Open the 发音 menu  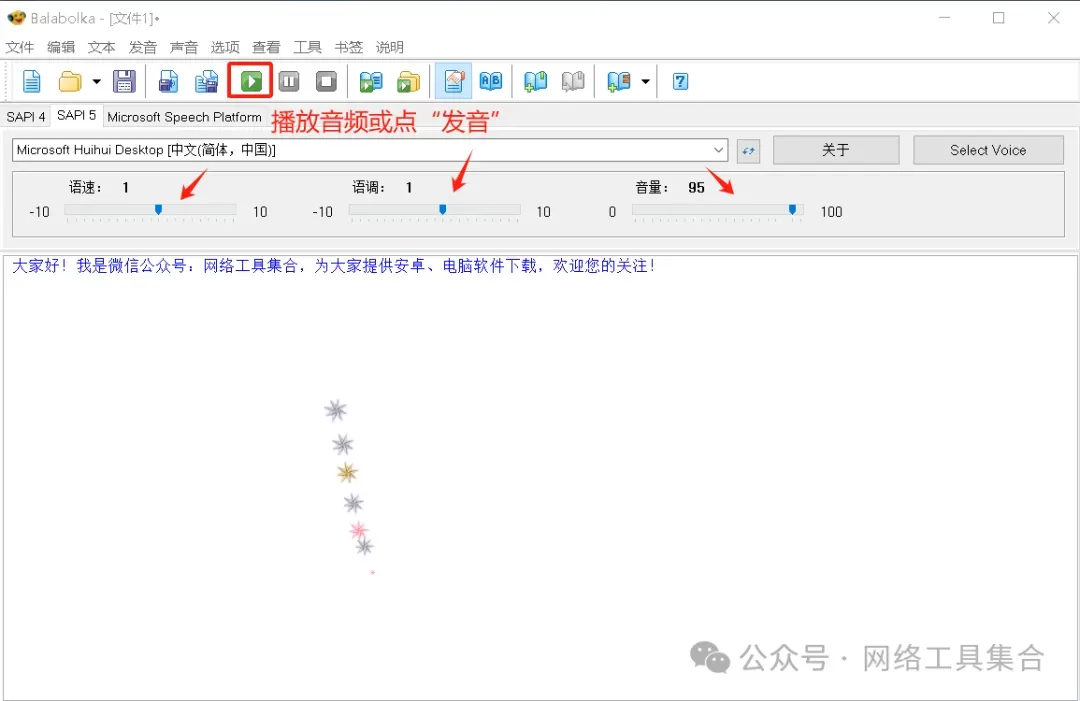[143, 47]
